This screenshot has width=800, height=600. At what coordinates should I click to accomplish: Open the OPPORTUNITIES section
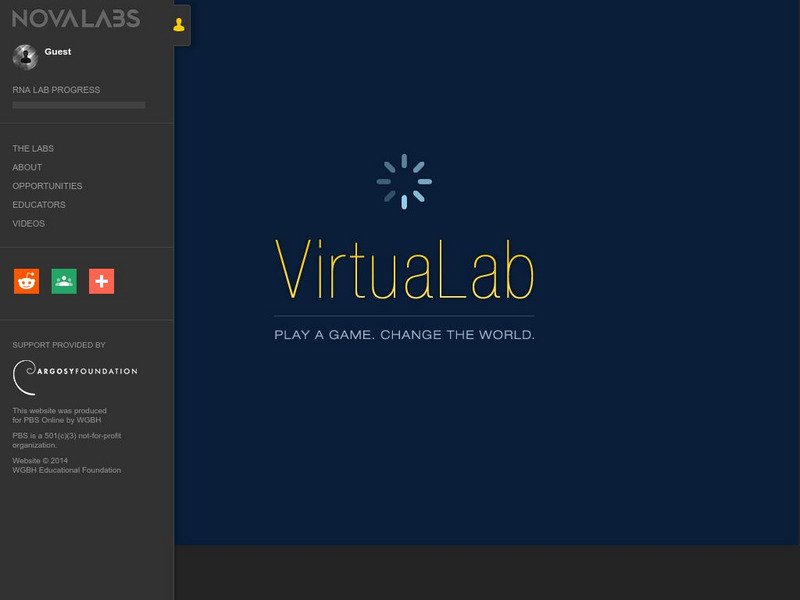[47, 186]
